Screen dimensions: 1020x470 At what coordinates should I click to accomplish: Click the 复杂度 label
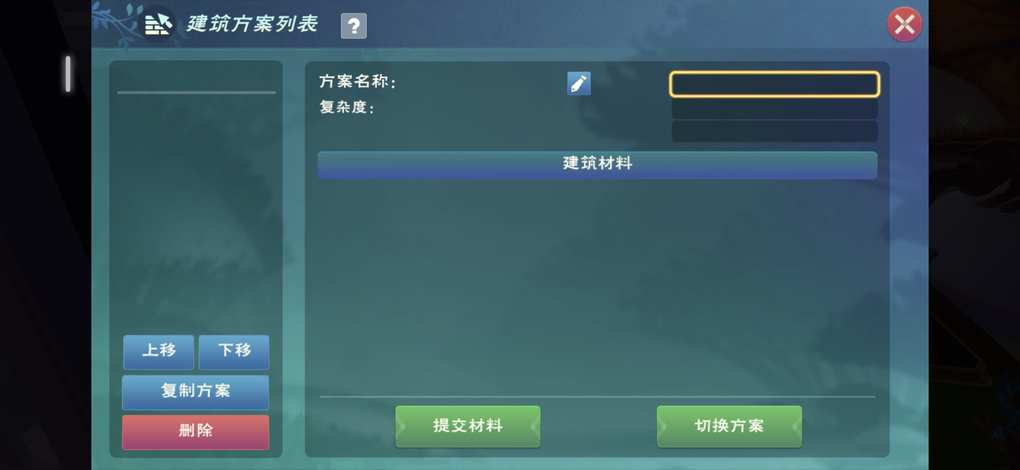(347, 107)
